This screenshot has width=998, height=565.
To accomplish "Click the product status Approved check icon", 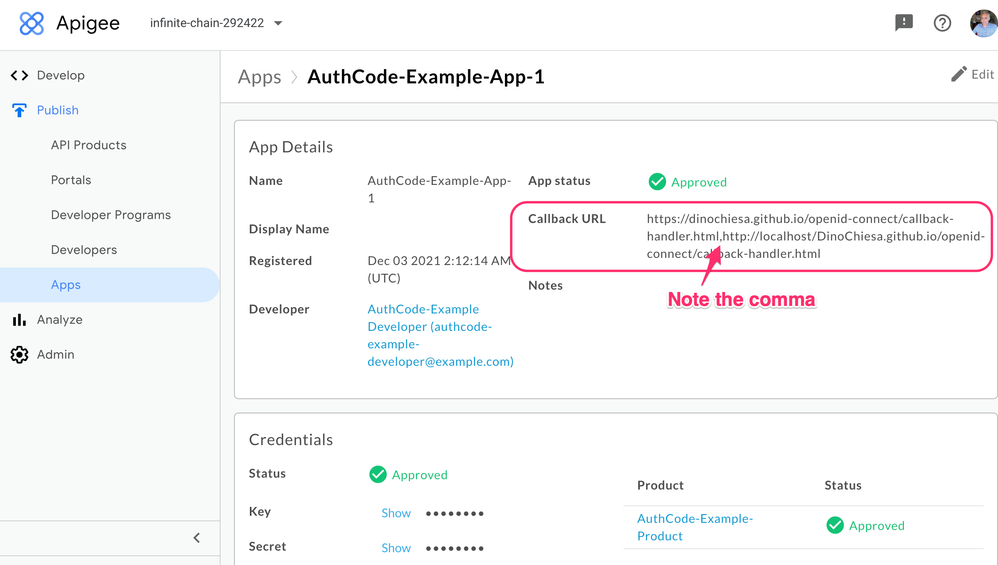I will [x=835, y=526].
